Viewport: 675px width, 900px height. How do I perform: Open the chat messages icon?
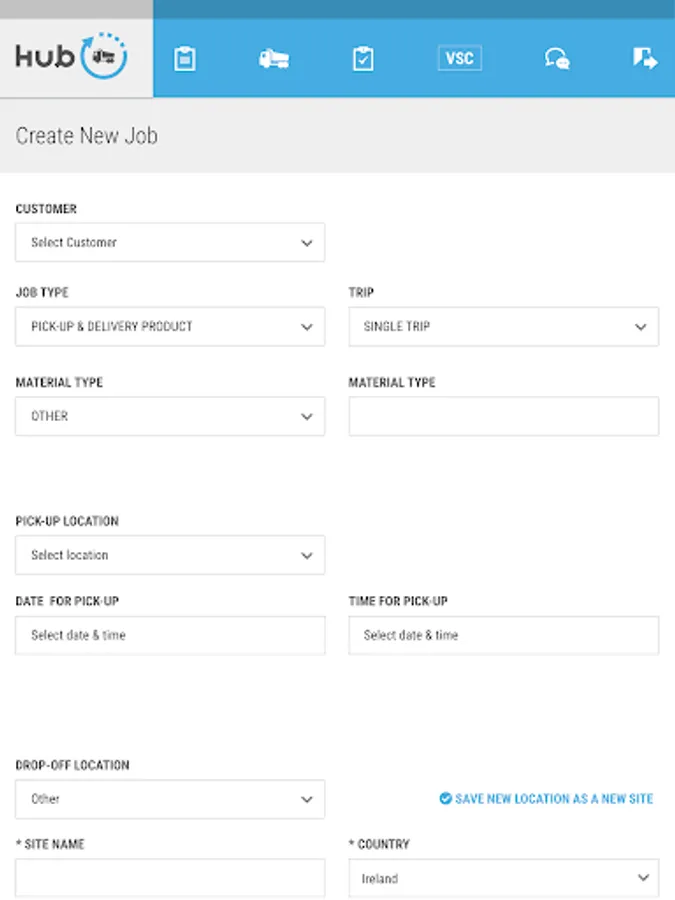tap(557, 59)
